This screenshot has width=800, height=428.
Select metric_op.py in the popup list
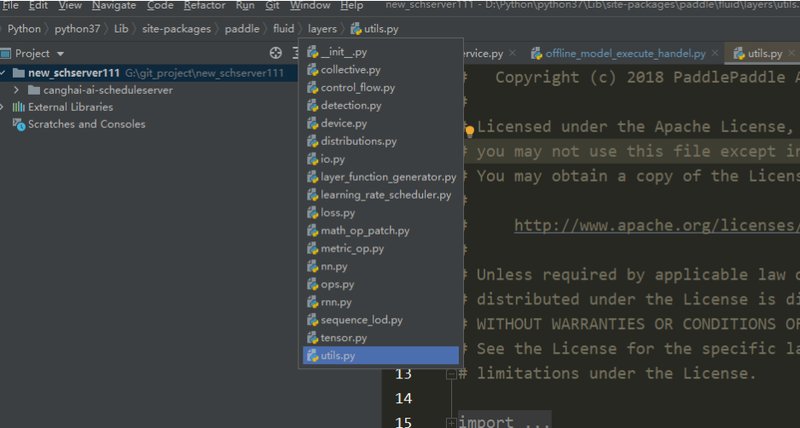click(x=381, y=248)
